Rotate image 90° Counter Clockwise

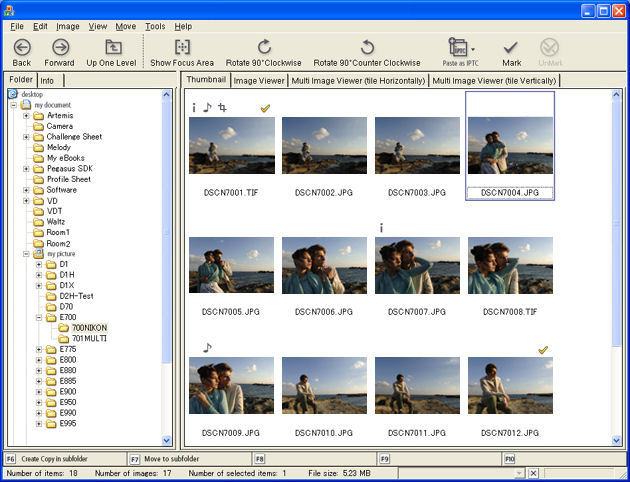[367, 47]
